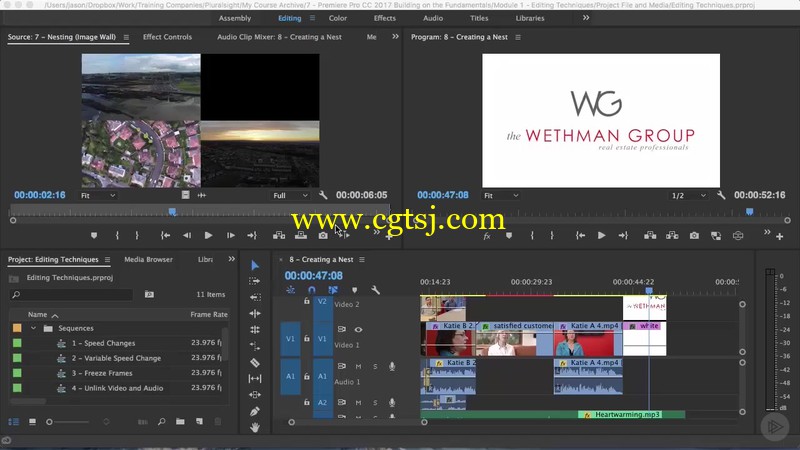Switch to Assembly workspace
This screenshot has height=450, width=800.
[x=235, y=18]
